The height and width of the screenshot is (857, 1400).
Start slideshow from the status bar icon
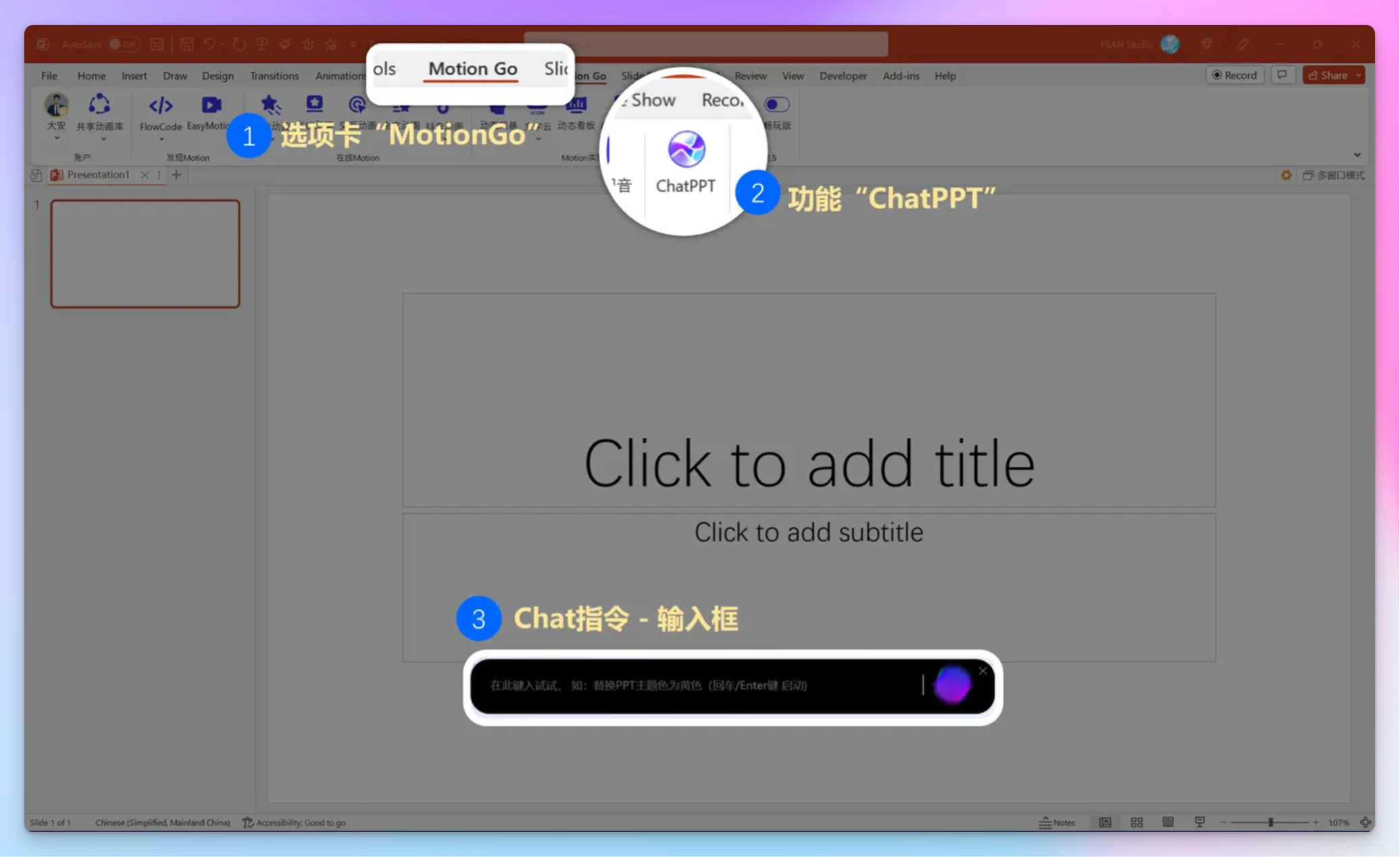[x=1199, y=822]
